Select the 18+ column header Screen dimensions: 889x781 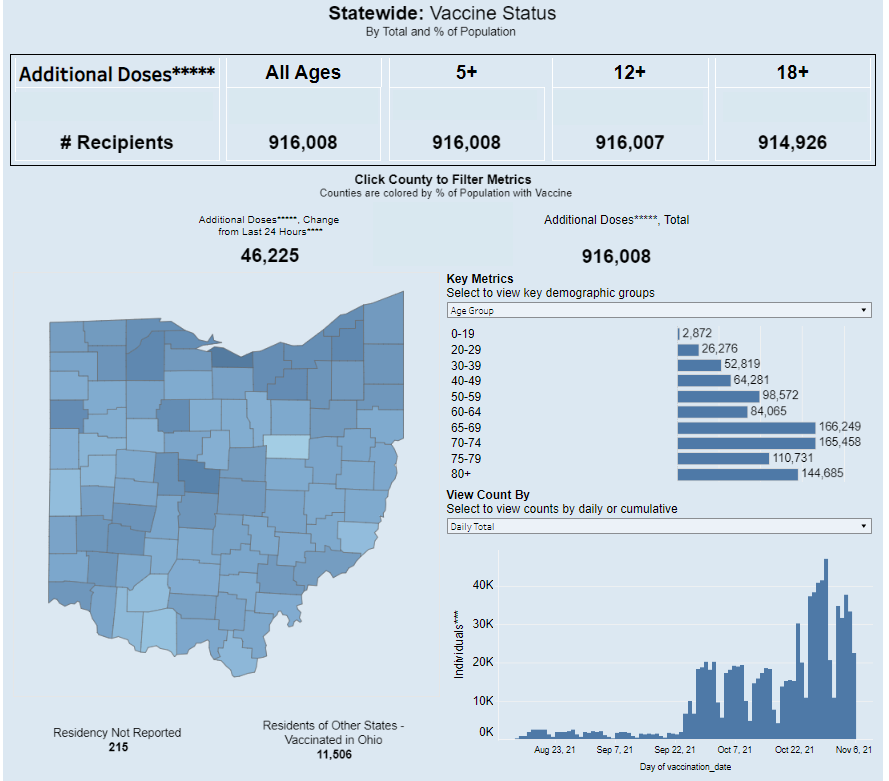[x=794, y=72]
